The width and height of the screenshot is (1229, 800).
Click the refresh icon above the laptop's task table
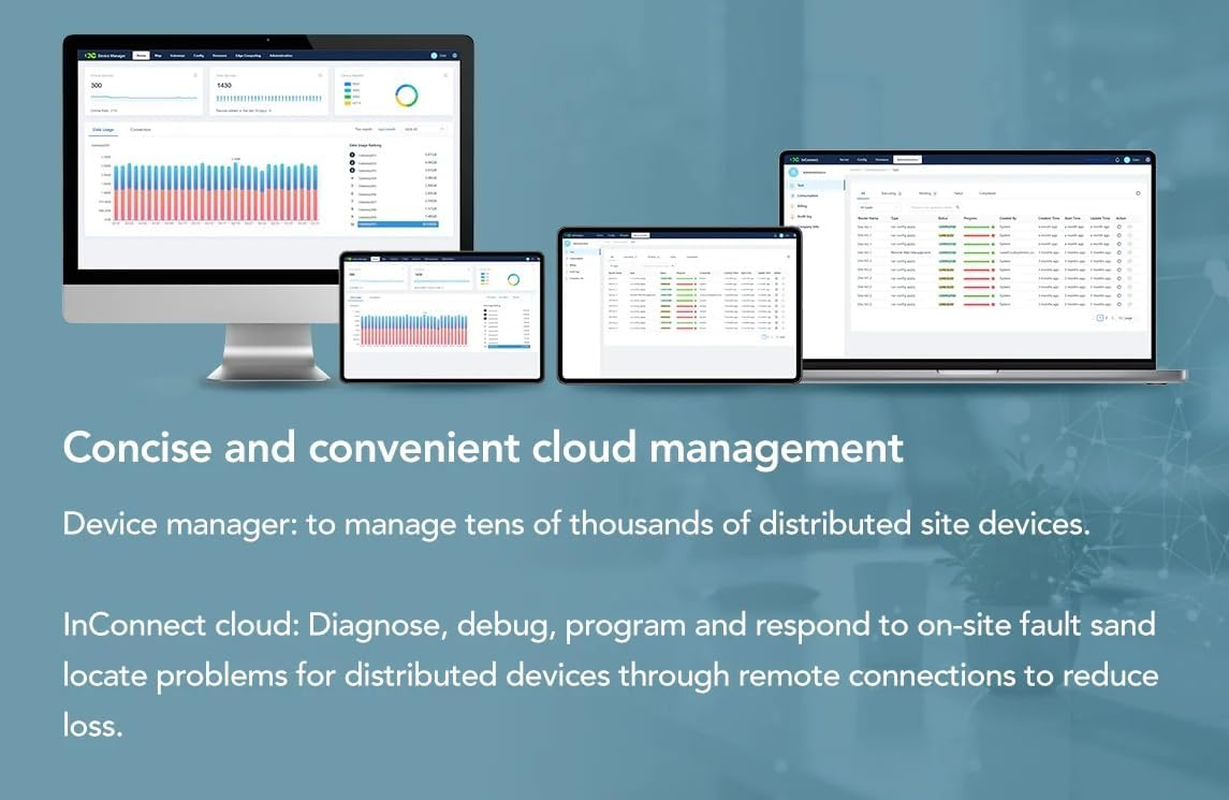point(1137,193)
